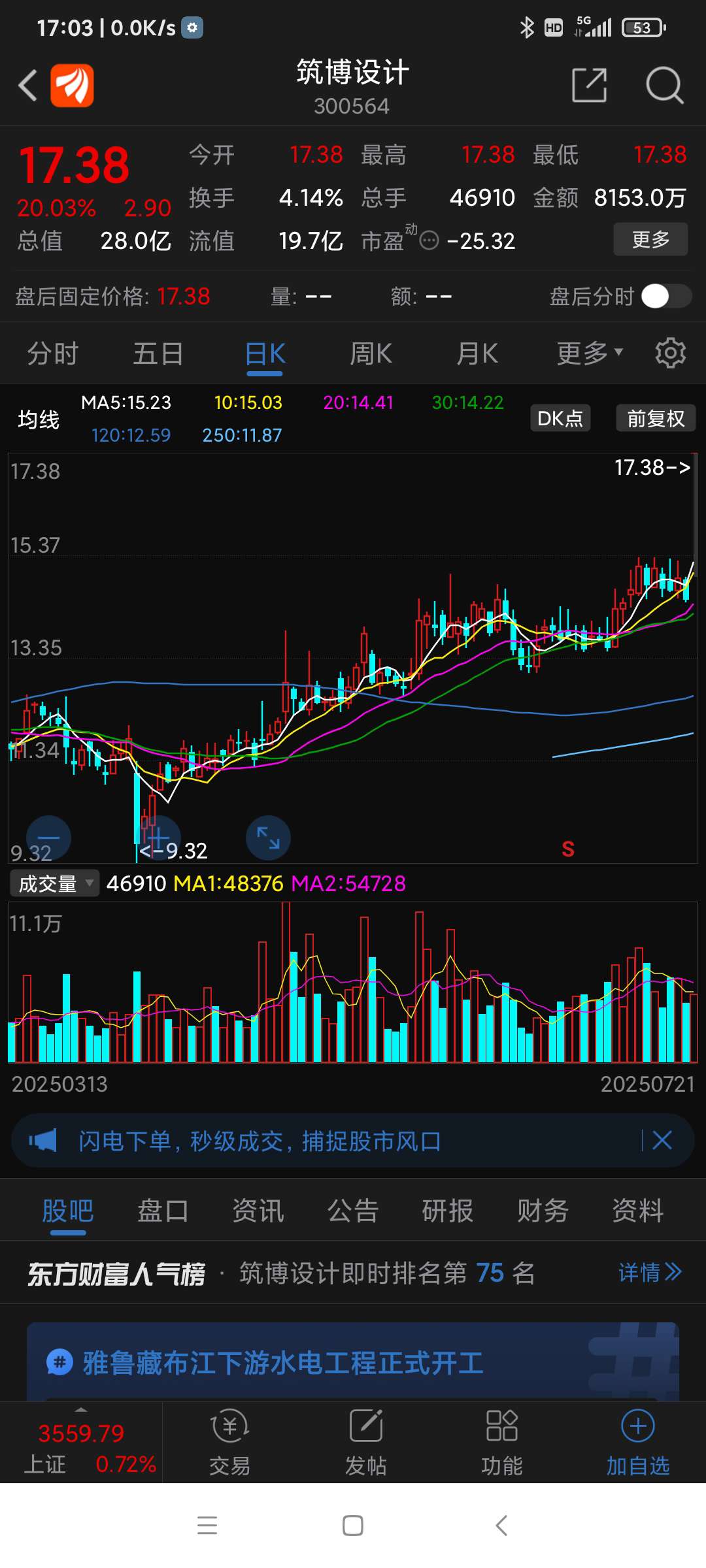Tap the 东方财富人气榜 title
Image resolution: width=706 pixels, height=1568 pixels.
click(116, 1273)
